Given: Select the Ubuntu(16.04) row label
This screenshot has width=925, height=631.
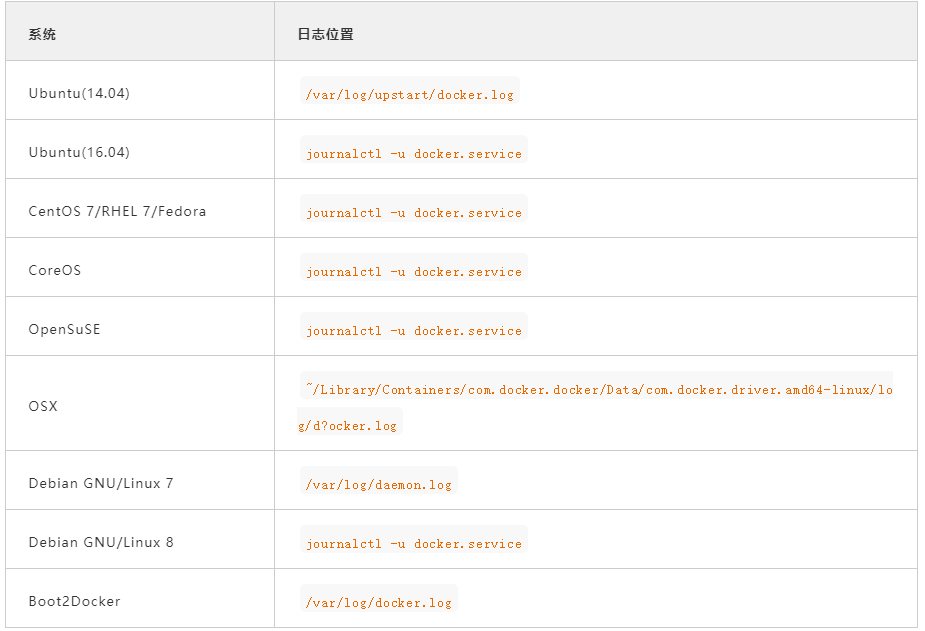Looking at the screenshot, I should tap(79, 152).
